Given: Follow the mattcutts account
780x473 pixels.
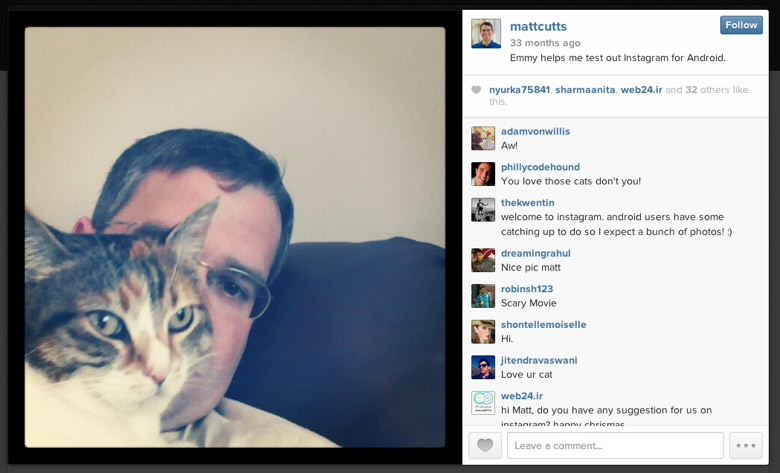Looking at the screenshot, I should [741, 25].
